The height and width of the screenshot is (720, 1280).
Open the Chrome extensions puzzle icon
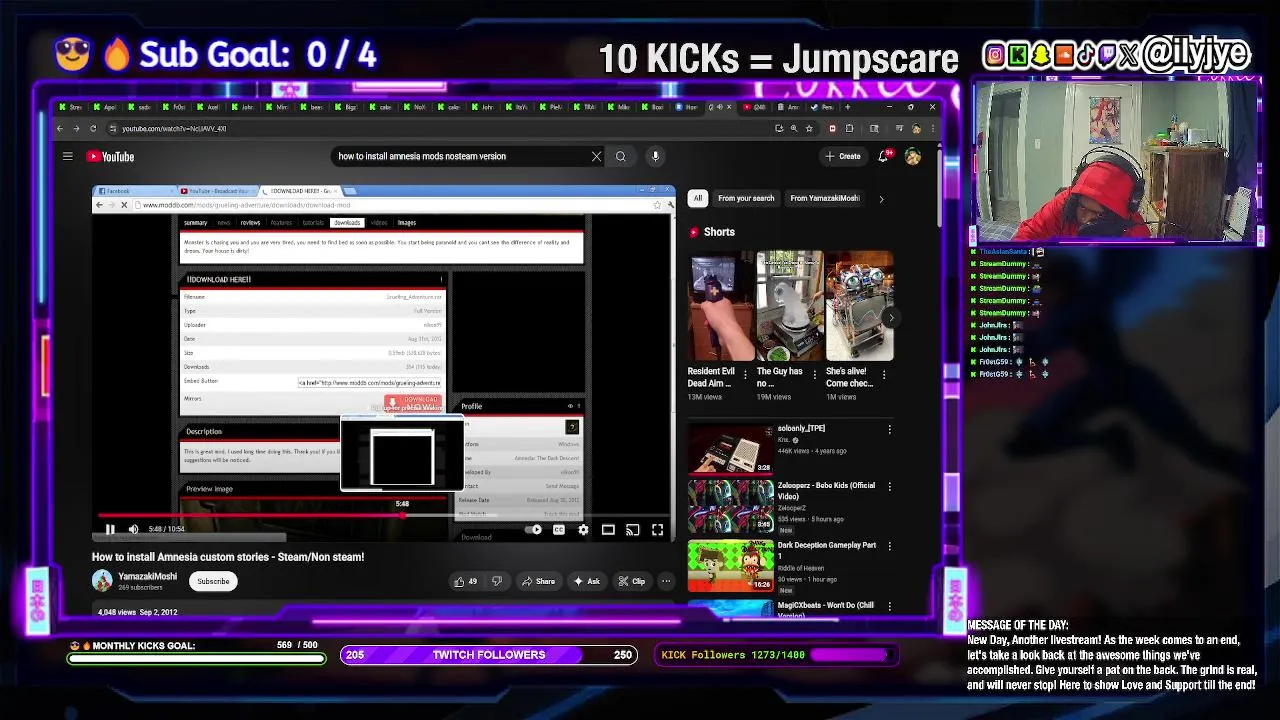(x=849, y=128)
